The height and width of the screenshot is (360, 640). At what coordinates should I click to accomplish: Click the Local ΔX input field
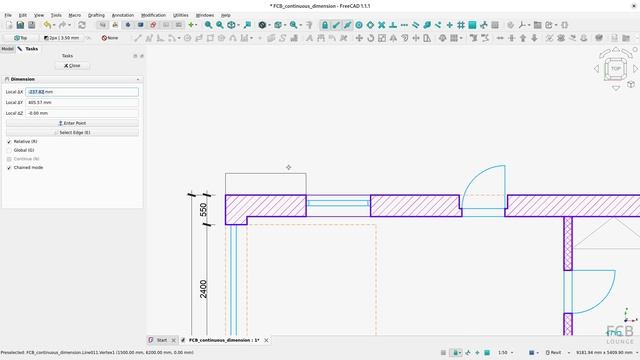pyautogui.click(x=82, y=92)
